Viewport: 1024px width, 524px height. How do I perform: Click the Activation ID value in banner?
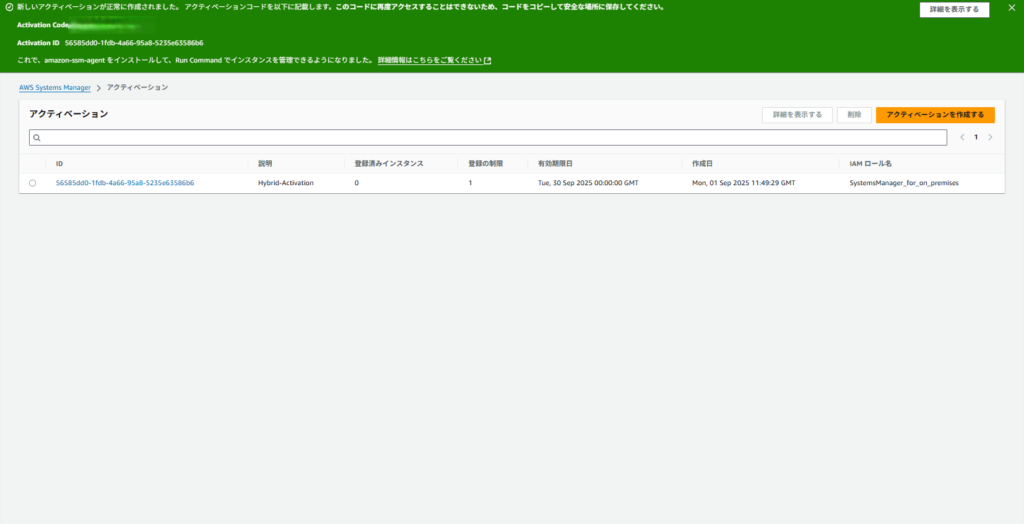click(x=134, y=43)
